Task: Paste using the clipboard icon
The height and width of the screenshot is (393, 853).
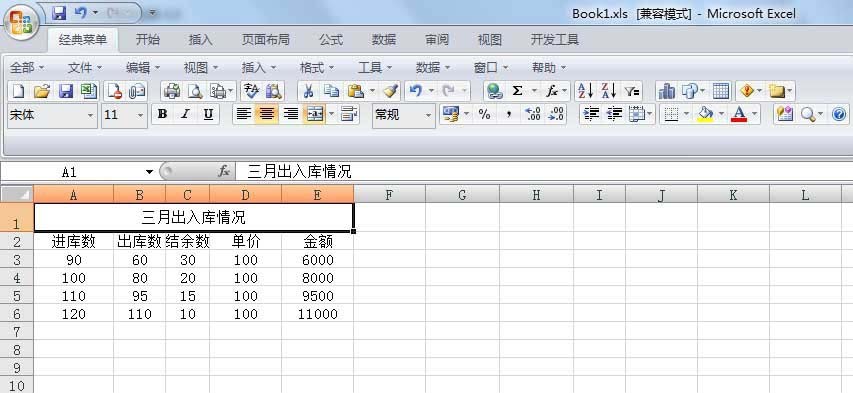Action: tap(355, 91)
